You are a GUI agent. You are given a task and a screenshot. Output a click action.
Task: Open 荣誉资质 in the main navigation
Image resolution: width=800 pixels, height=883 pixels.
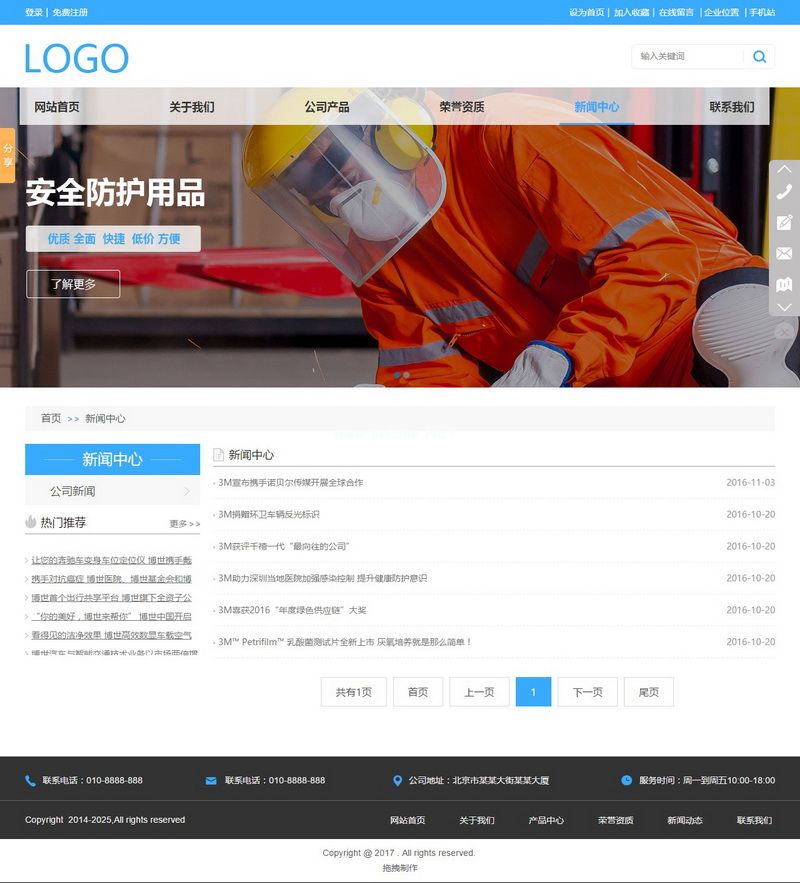462,107
